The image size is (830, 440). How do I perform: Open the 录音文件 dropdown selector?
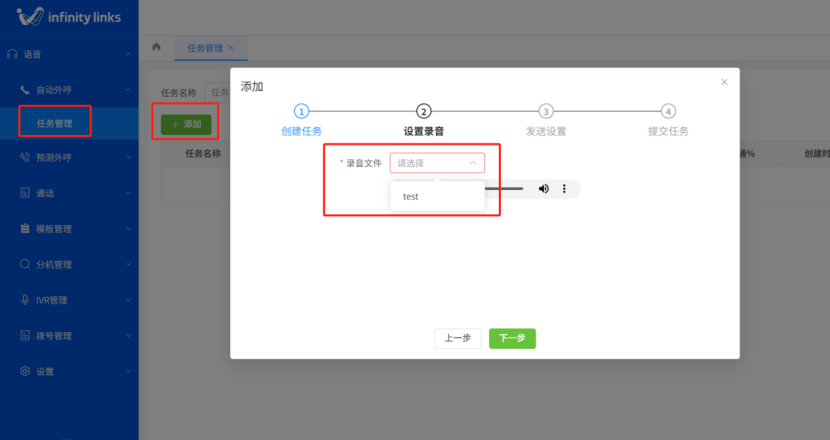pos(436,163)
